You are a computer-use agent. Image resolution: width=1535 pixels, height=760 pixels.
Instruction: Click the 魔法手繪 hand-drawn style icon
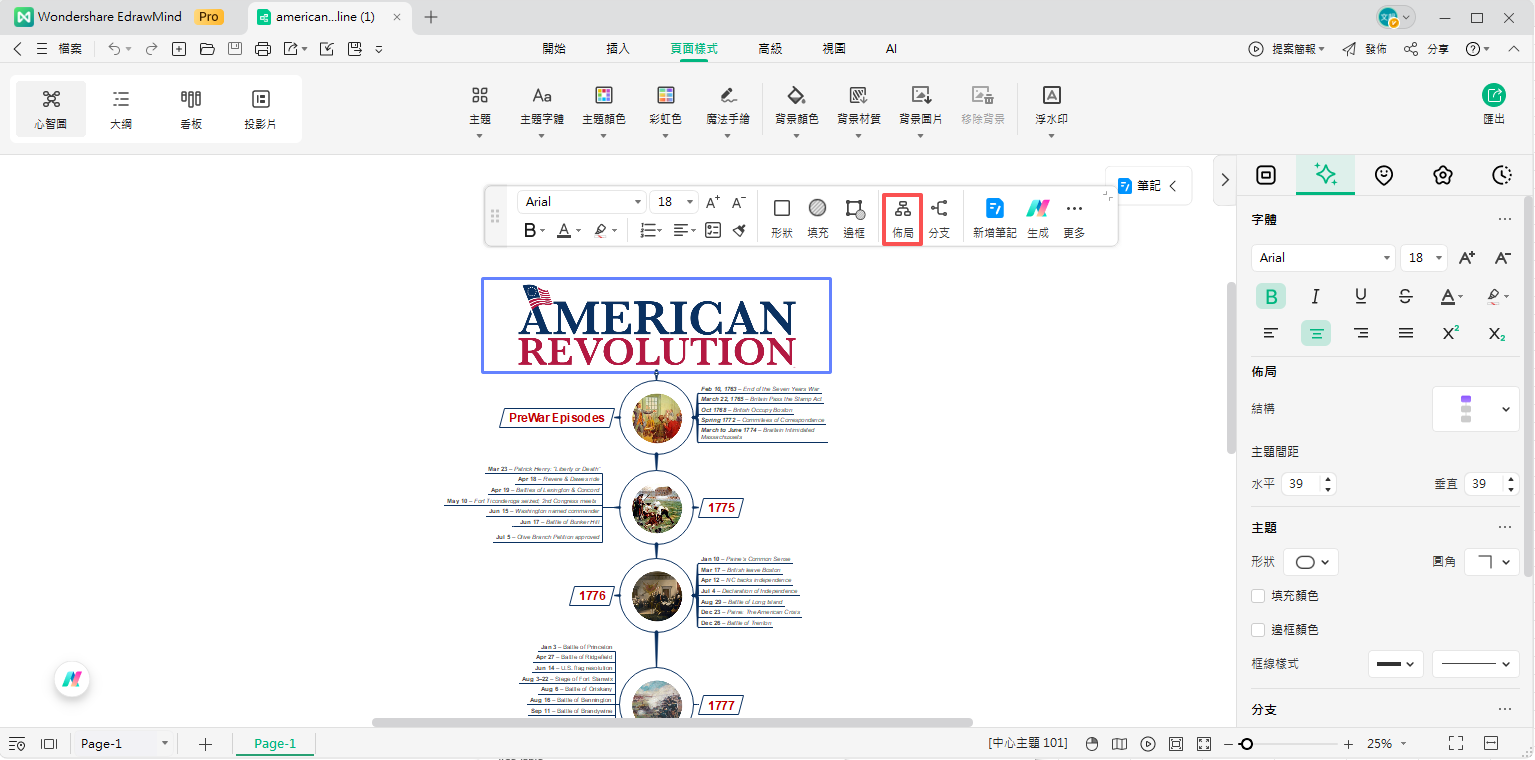point(727,96)
